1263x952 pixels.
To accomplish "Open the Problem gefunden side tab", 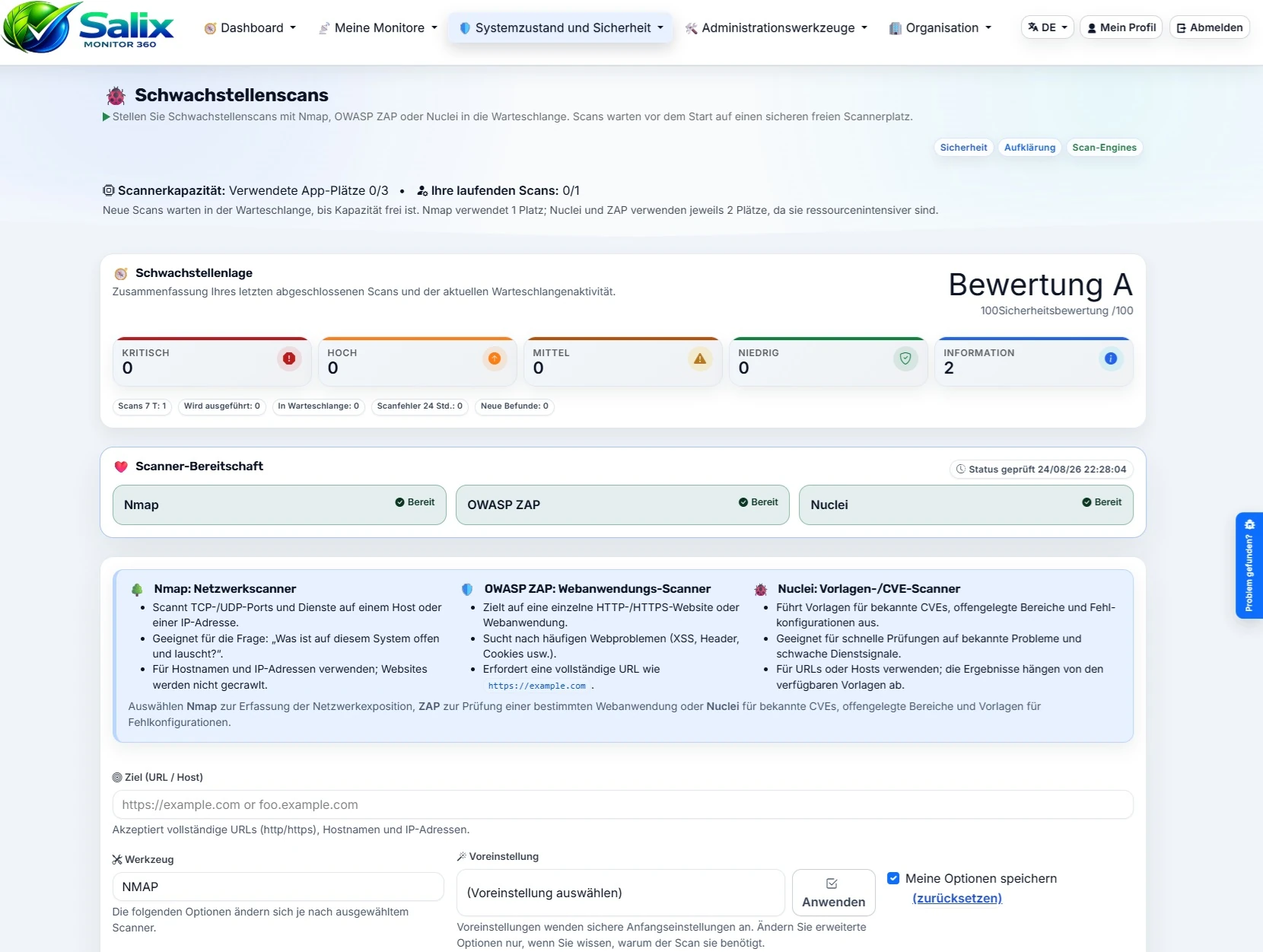I will tap(1249, 565).
